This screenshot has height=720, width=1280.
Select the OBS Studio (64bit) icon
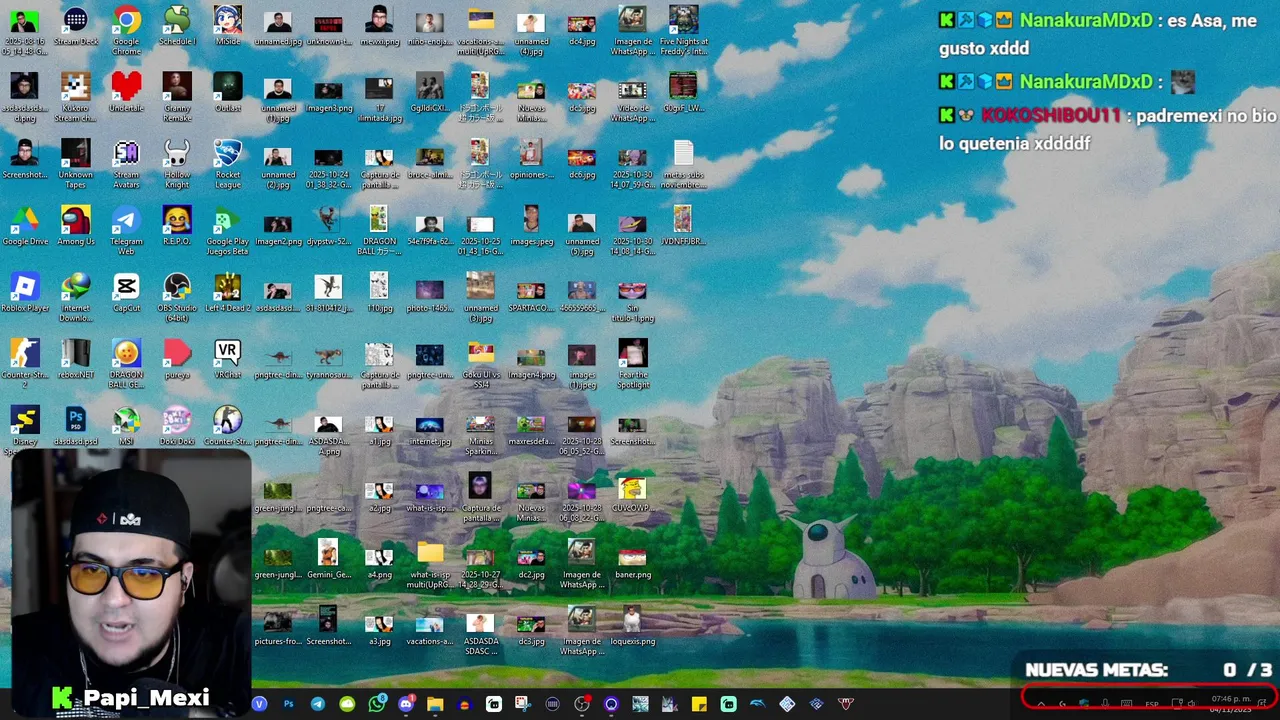(x=177, y=297)
